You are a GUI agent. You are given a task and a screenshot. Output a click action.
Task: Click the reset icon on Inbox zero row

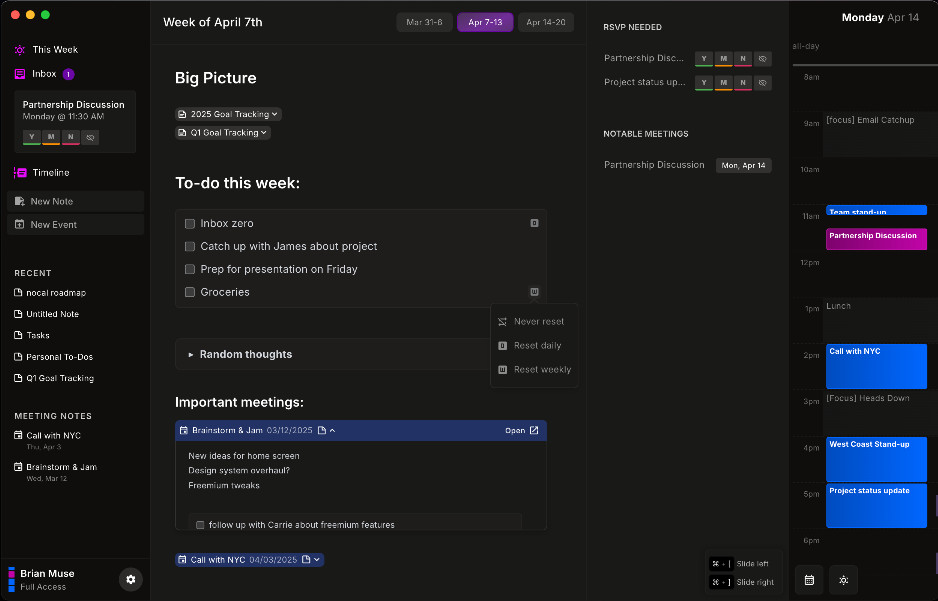534,223
